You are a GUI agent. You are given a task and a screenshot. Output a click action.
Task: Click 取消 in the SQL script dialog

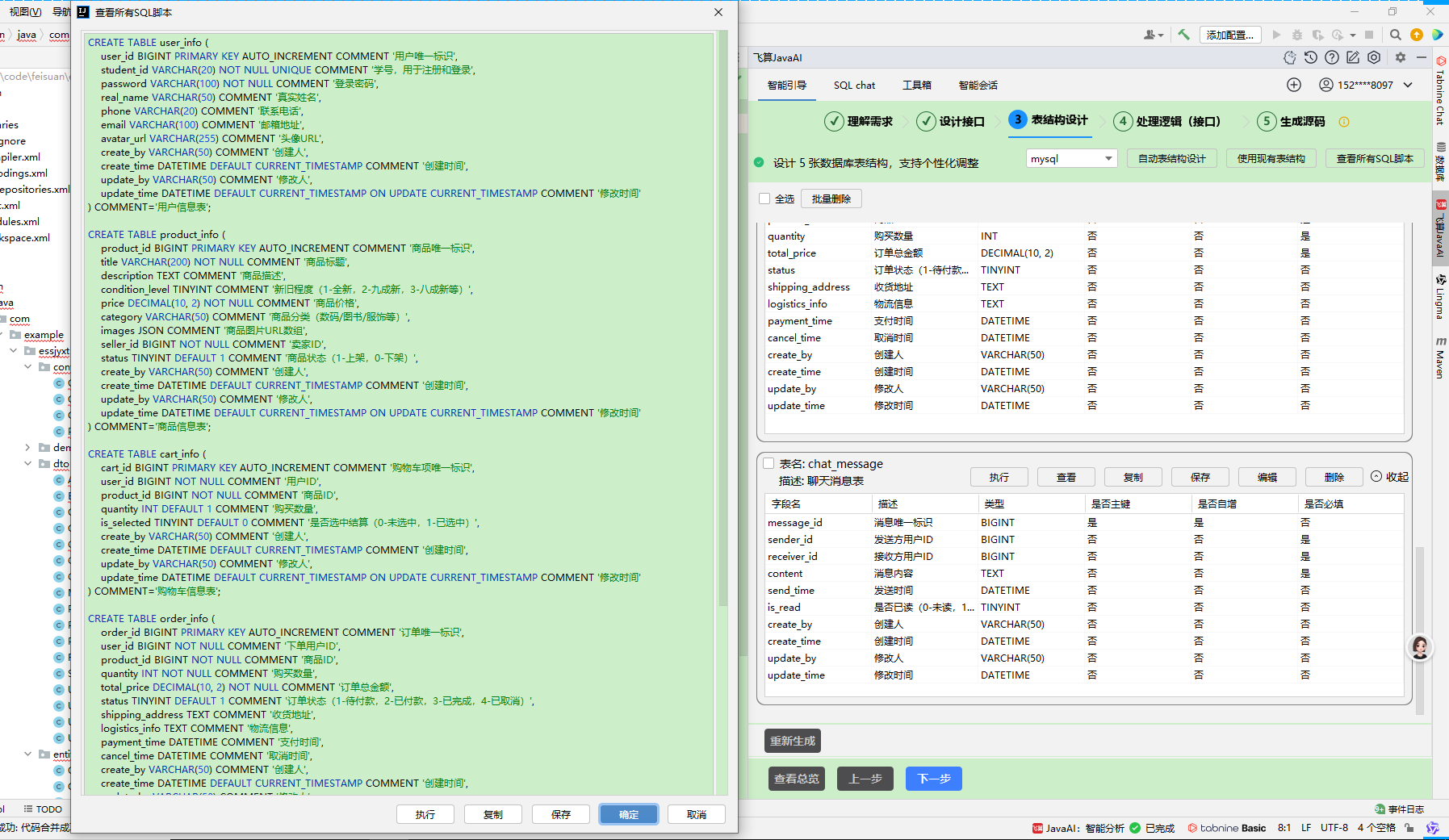(697, 815)
